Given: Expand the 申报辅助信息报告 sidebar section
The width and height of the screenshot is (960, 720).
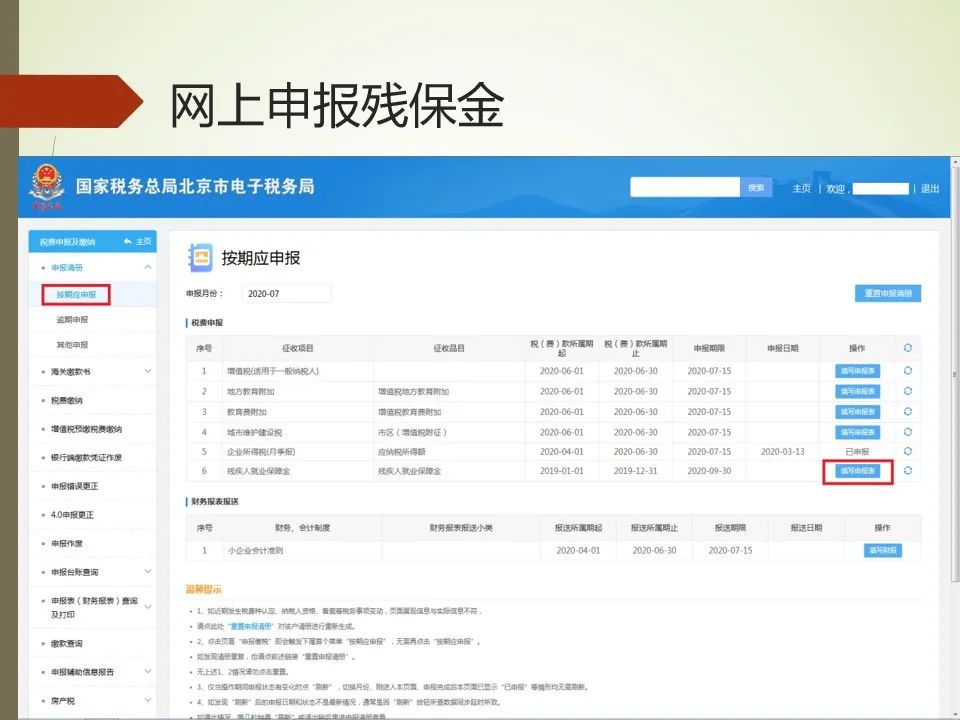Looking at the screenshot, I should coord(148,671).
